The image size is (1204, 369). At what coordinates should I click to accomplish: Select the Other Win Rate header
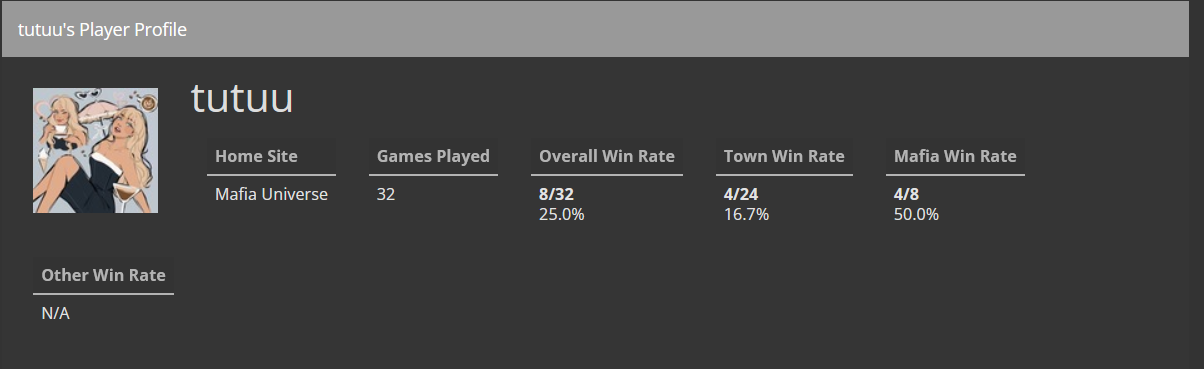104,275
